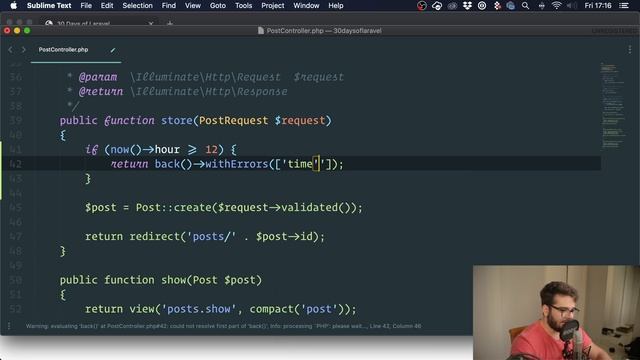Open the Find menu
This screenshot has width=640, height=360.
coord(169,6)
